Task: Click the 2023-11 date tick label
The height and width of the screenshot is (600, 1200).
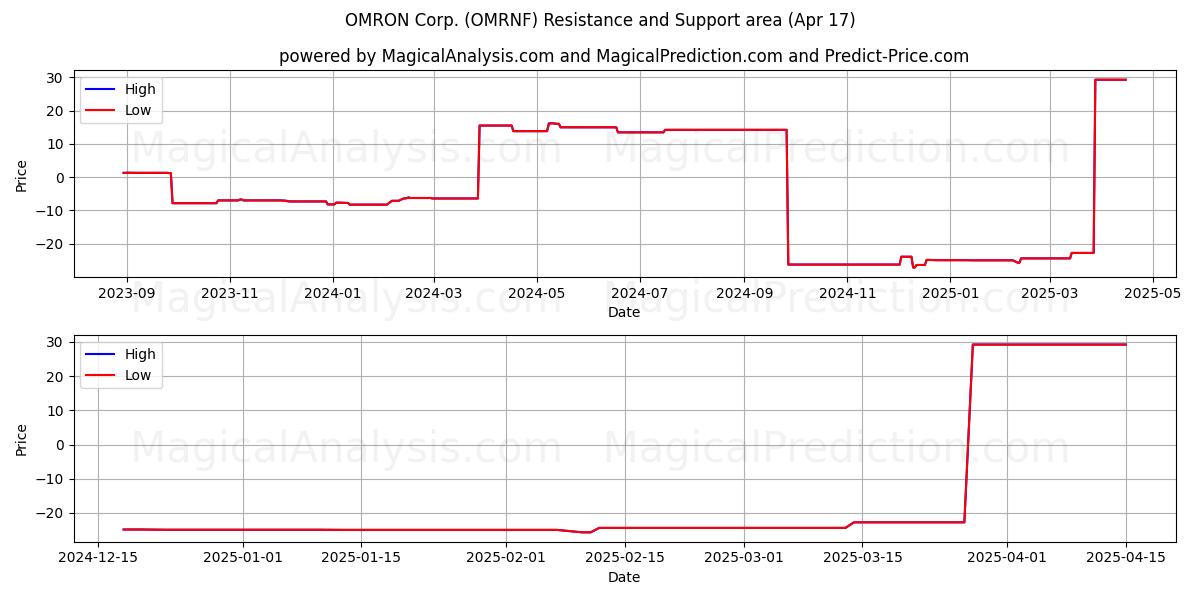Action: (230, 293)
